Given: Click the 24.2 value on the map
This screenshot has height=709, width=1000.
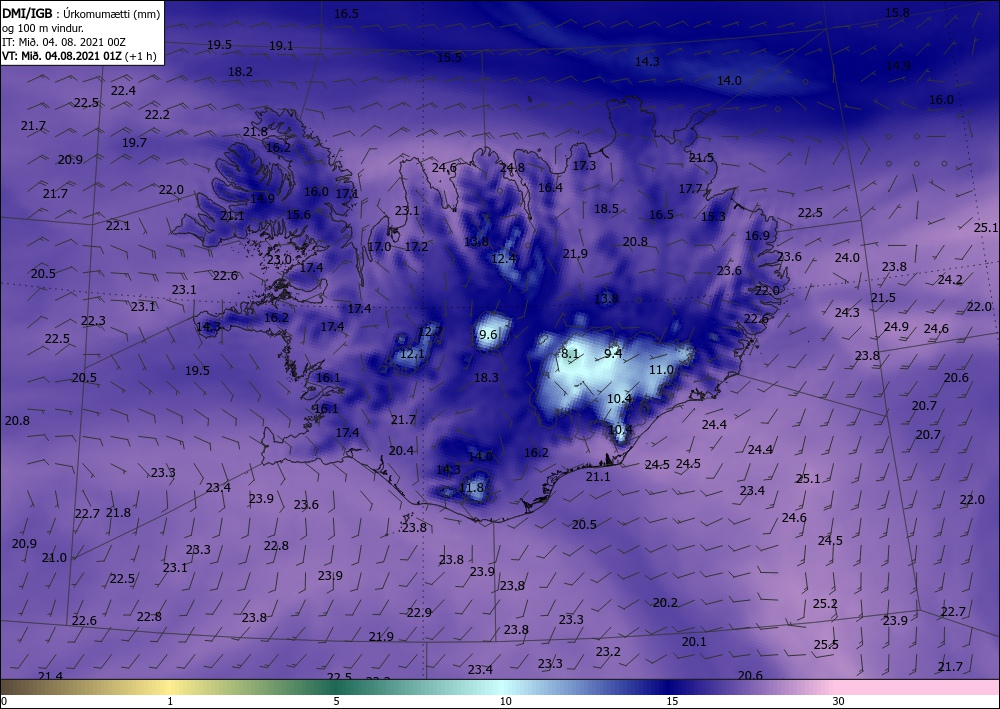Looking at the screenshot, I should (x=950, y=279).
